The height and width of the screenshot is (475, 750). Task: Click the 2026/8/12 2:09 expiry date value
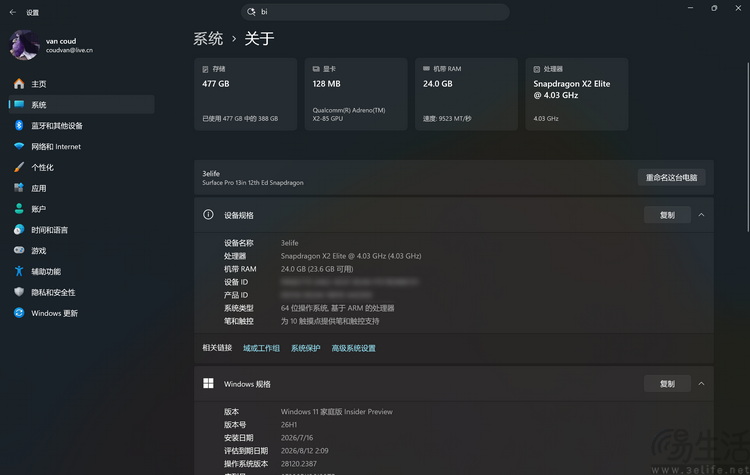coord(304,451)
